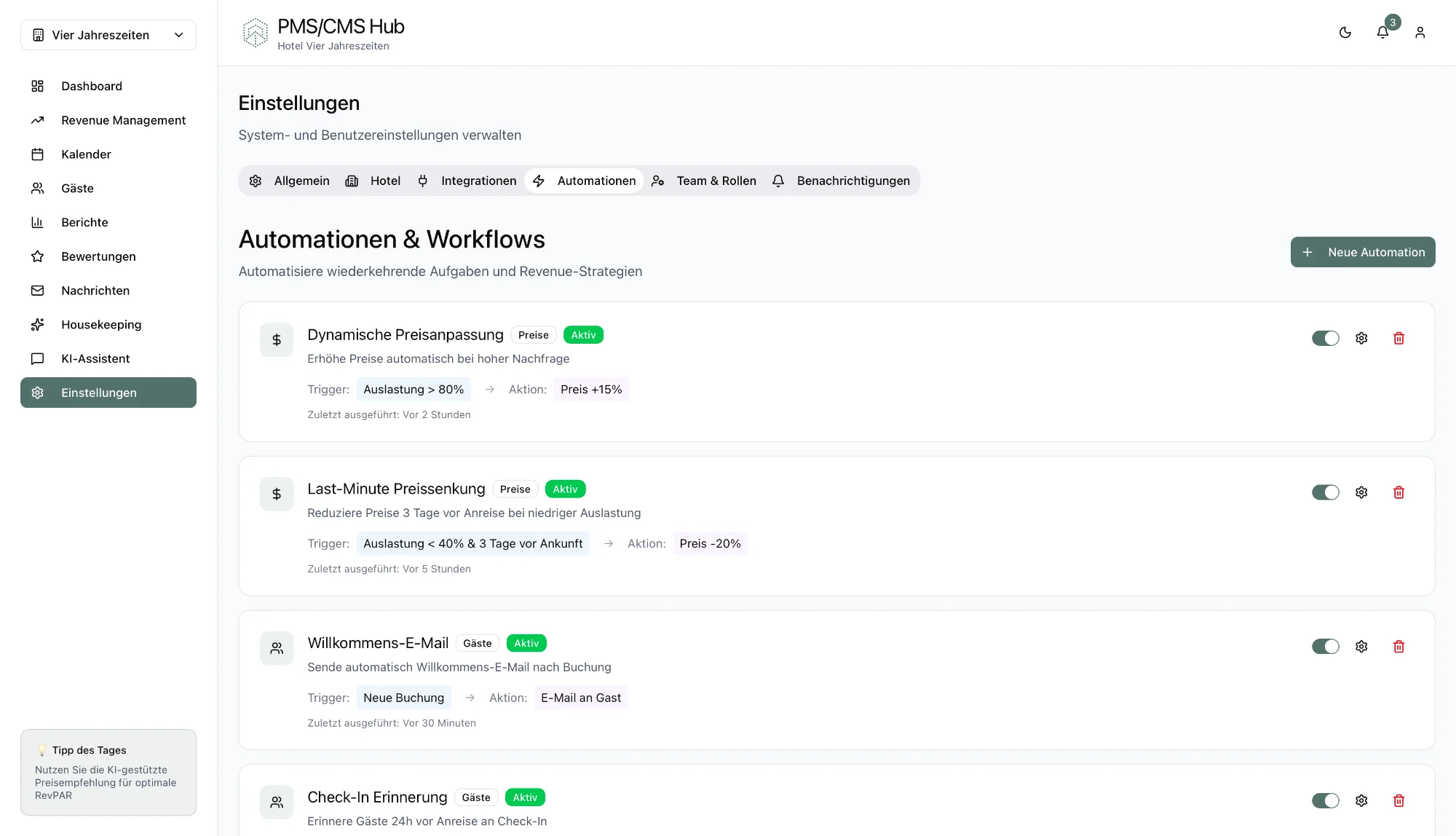
Task: Open settings gear for Last-Minute Preissenkung
Action: (1361, 492)
